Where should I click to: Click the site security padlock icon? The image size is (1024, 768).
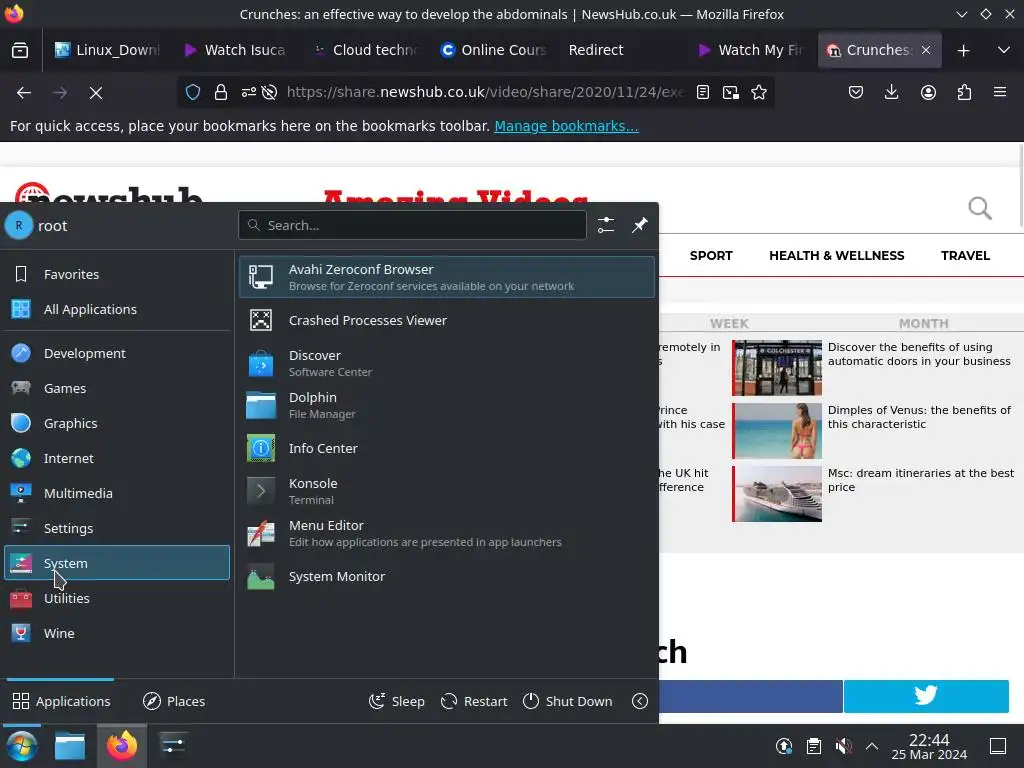[x=221, y=93]
